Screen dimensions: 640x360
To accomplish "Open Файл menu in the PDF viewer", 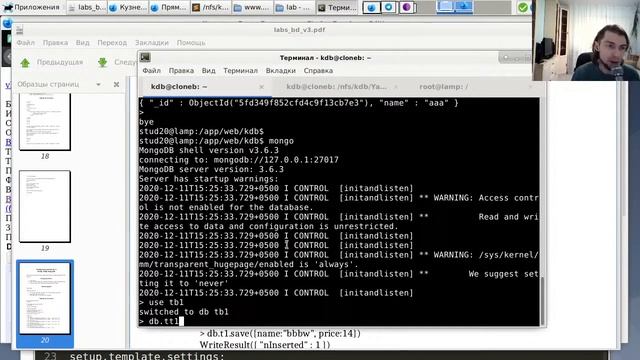I will tap(25, 42).
